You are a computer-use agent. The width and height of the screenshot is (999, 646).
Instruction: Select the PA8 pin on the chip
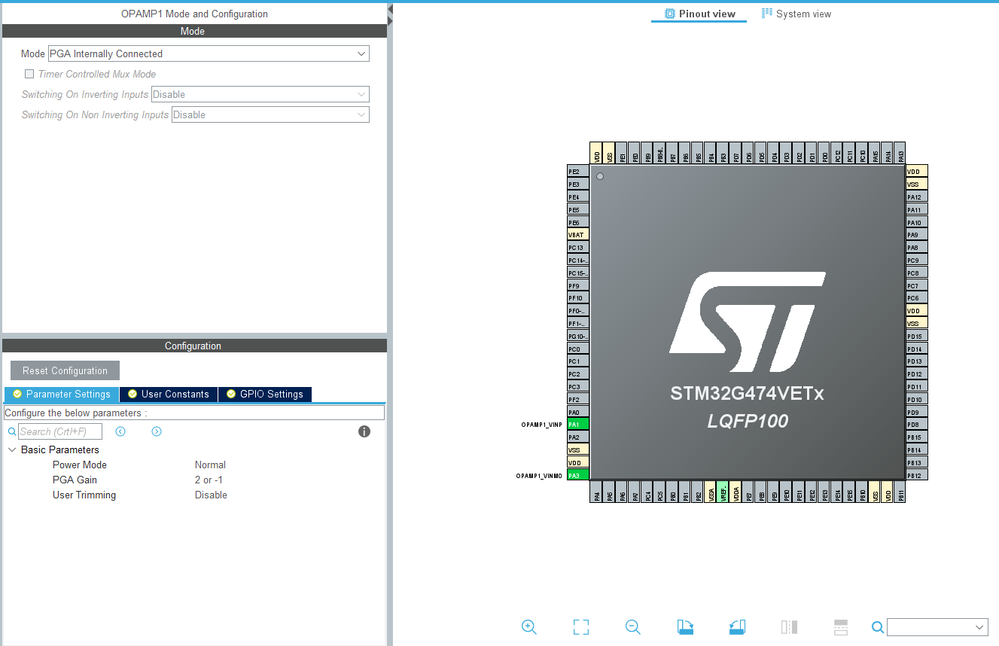917,248
